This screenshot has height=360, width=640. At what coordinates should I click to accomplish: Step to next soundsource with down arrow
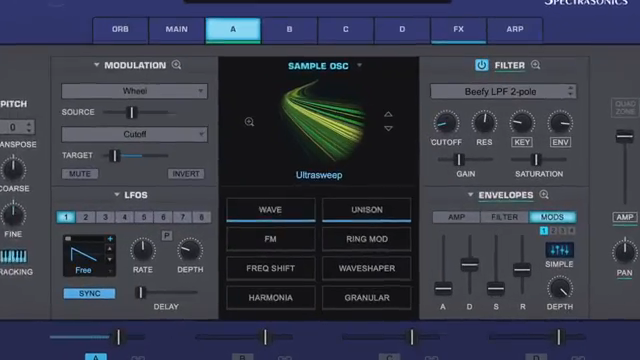pyautogui.click(x=388, y=128)
